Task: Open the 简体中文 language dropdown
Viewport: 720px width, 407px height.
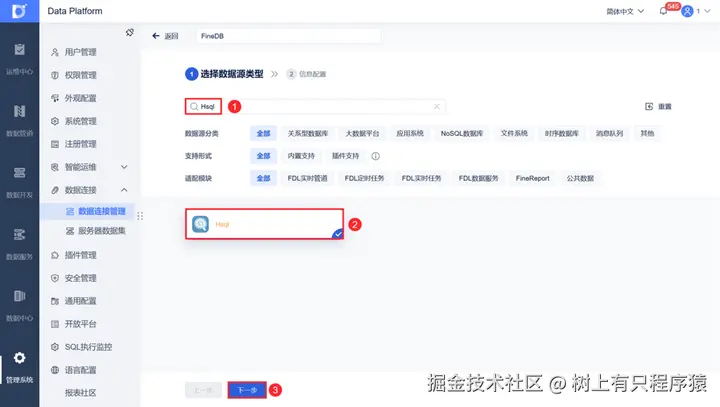Action: coord(625,11)
